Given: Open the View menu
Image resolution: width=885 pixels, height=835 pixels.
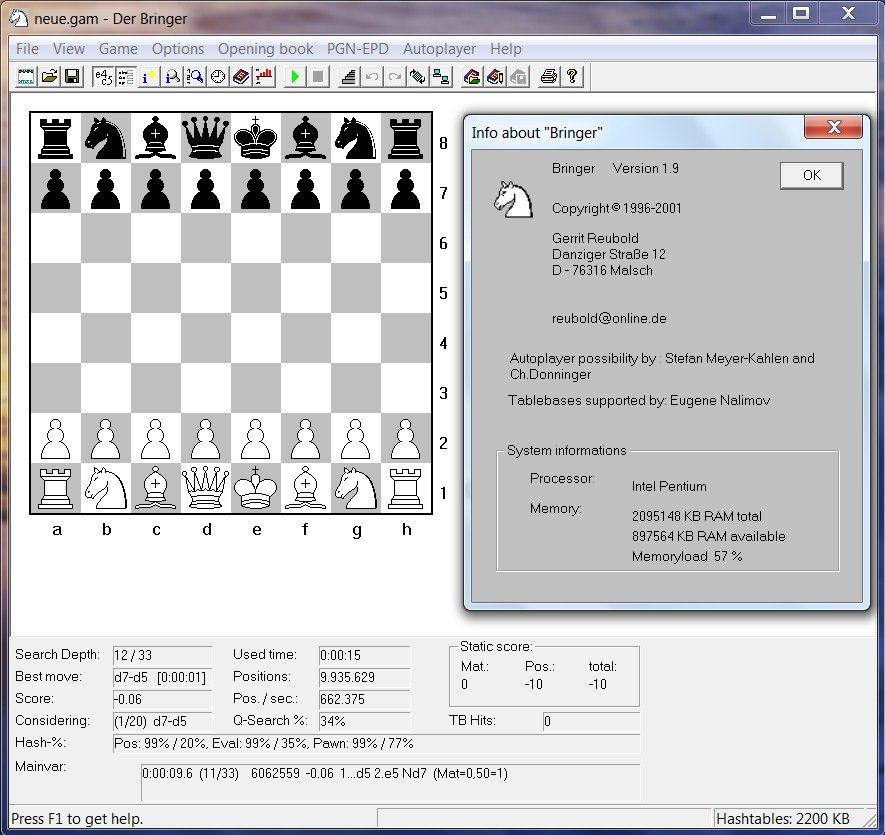Looking at the screenshot, I should (69, 49).
